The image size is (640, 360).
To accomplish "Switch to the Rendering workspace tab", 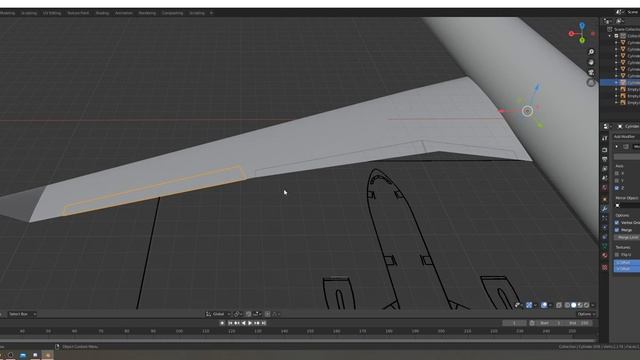I will pyautogui.click(x=147, y=13).
